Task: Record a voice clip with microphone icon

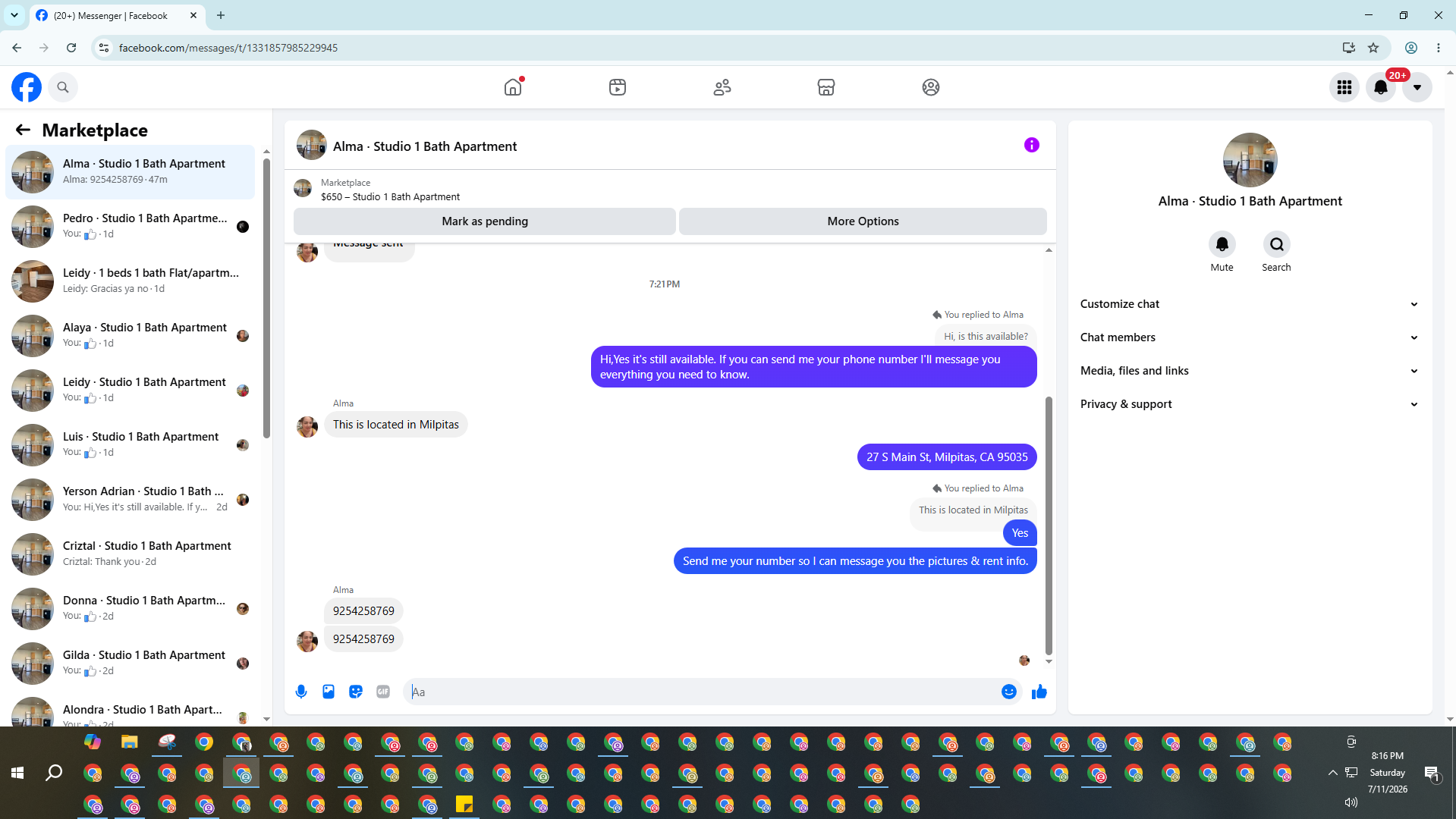Action: (x=301, y=692)
